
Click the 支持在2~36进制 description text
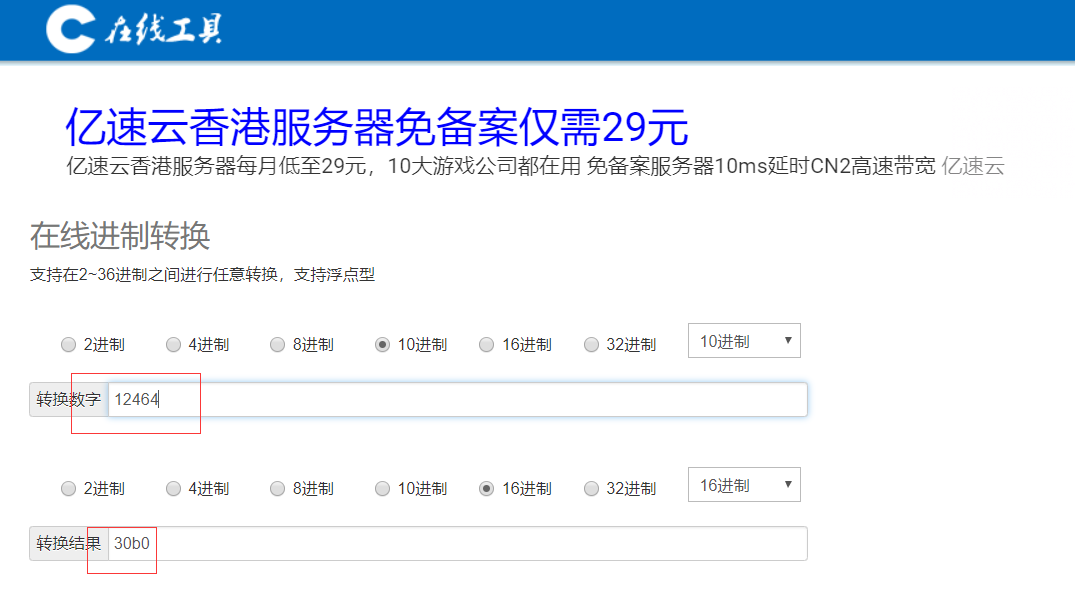[202, 275]
